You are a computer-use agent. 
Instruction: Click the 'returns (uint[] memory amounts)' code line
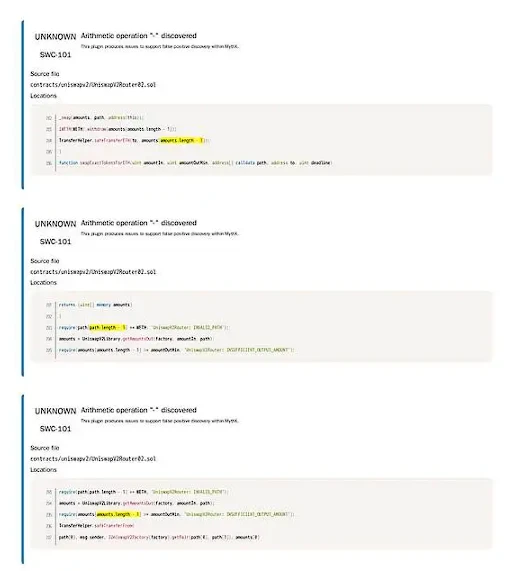[x=96, y=305]
